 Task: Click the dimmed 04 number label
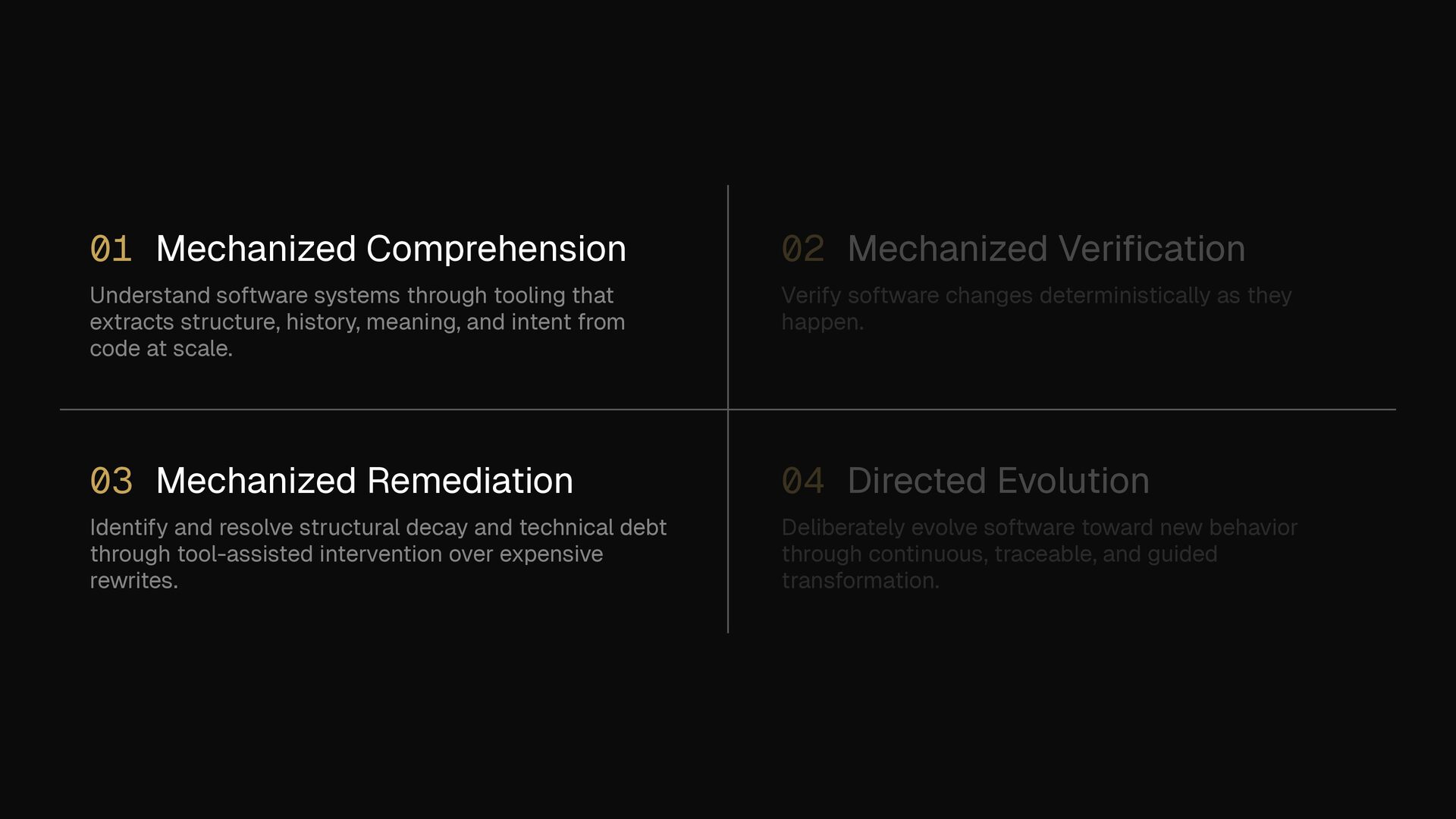(803, 481)
